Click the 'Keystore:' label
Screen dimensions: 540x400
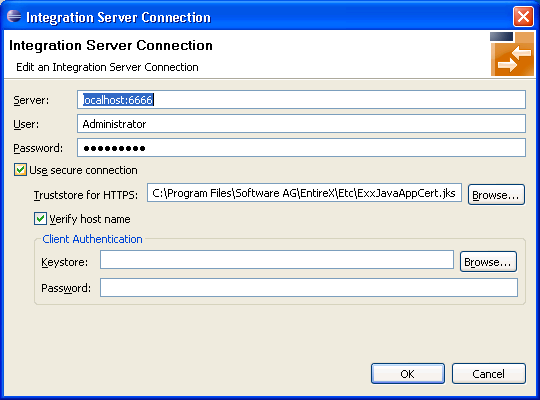[x=64, y=262]
